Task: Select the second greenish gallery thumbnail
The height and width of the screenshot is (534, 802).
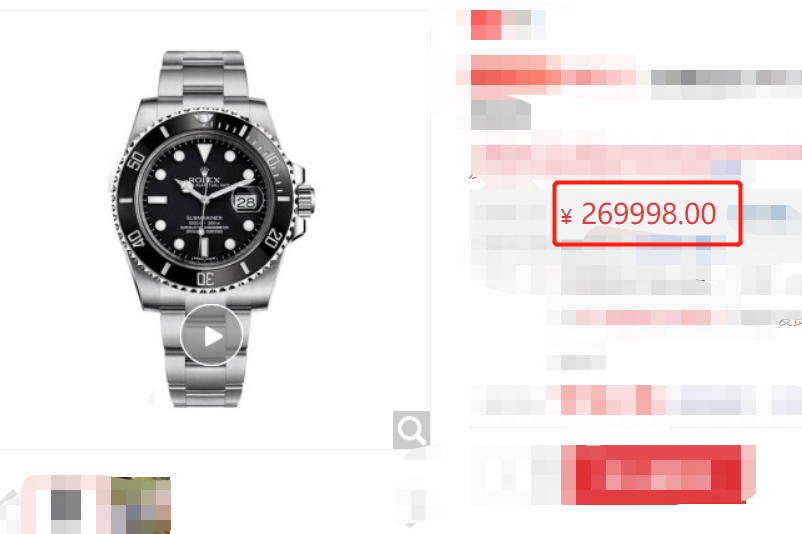Action: coord(141,505)
